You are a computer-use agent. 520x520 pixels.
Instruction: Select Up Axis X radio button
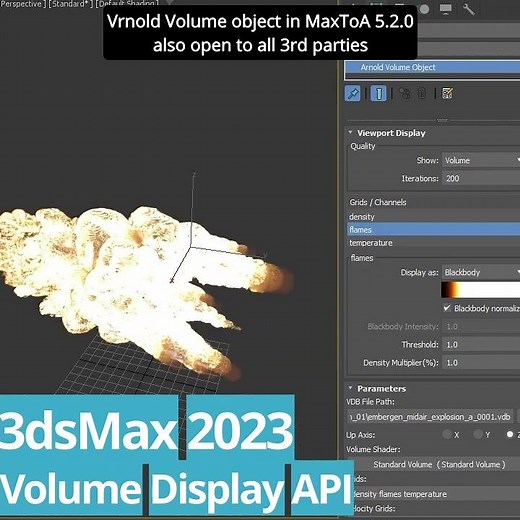[447, 434]
